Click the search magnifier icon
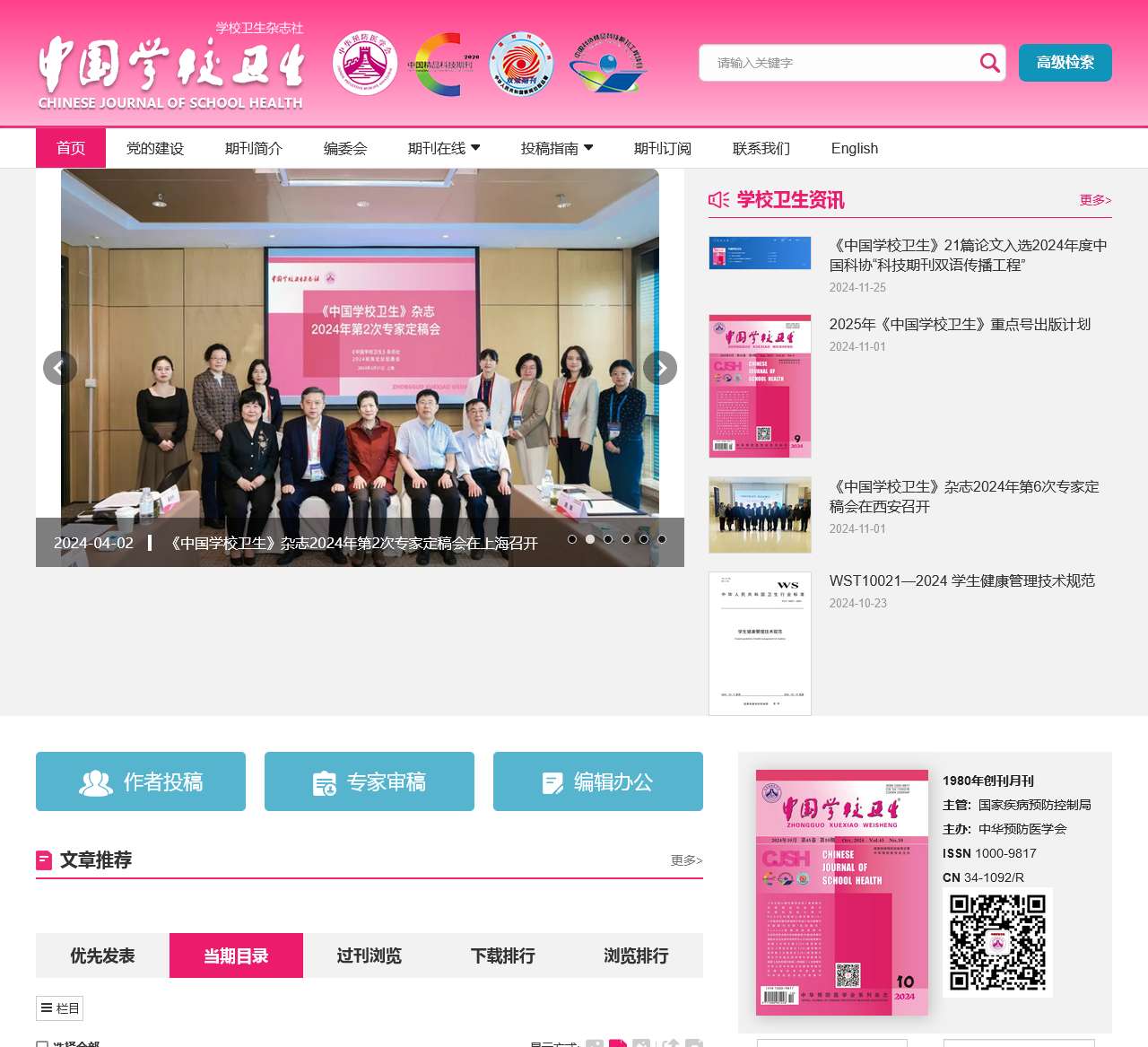Viewport: 1148px width, 1047px height. [989, 63]
